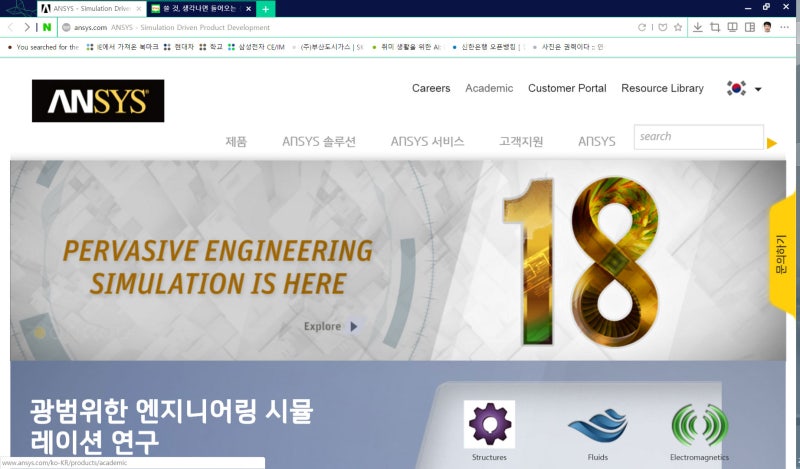
Task: Open the Resource Library link
Action: (662, 88)
